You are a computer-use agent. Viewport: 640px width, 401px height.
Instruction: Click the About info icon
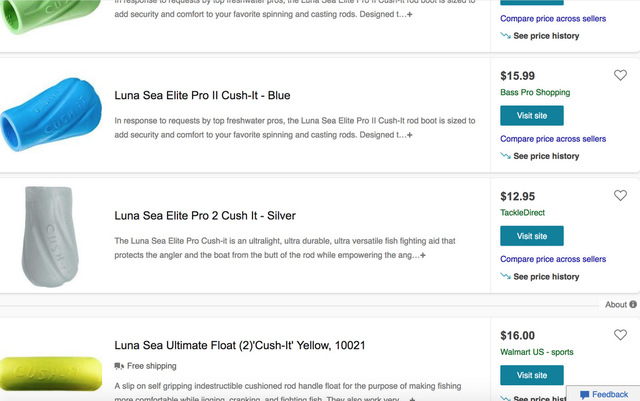[x=633, y=304]
